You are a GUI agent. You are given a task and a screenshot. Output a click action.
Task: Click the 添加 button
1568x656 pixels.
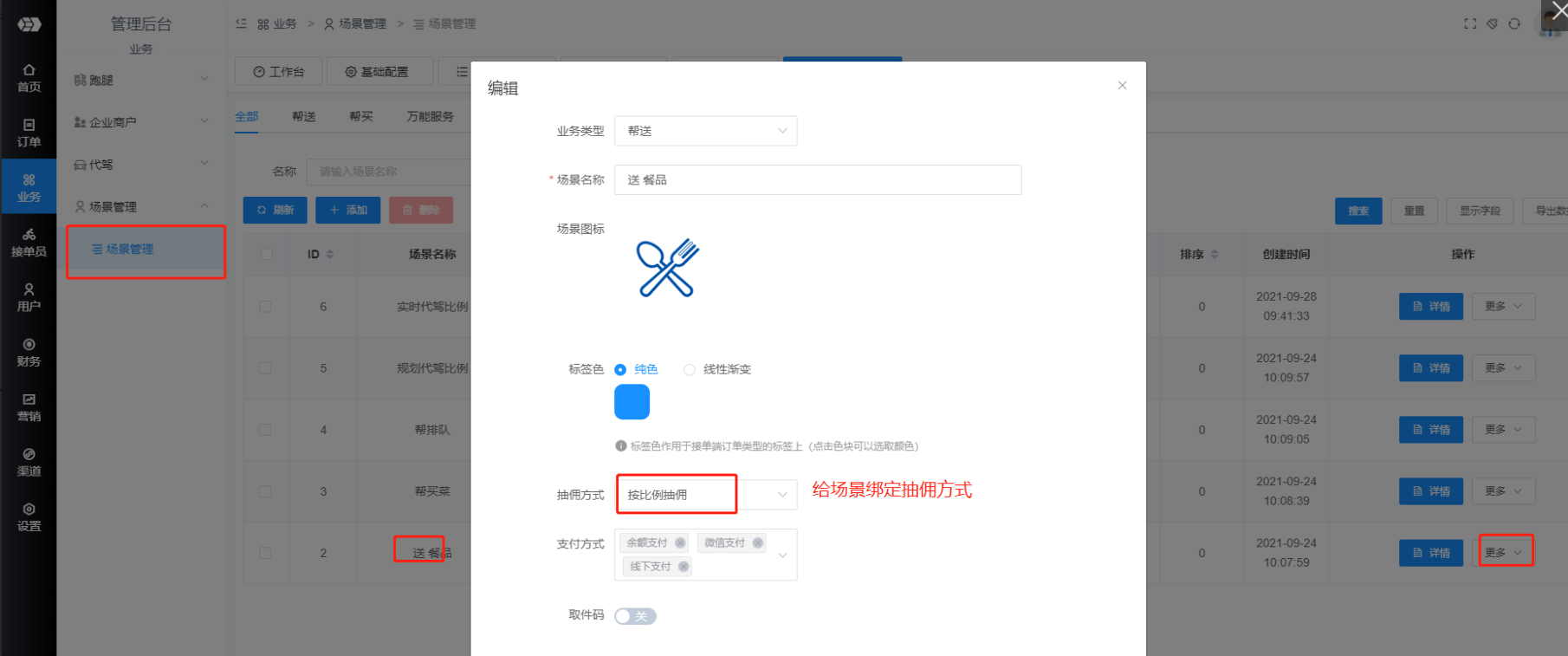pos(348,210)
